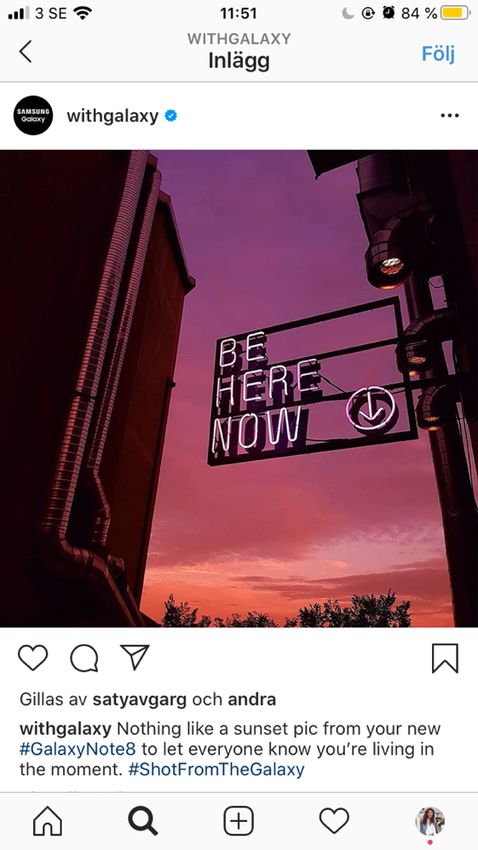Open comments with the speech bubble icon
The height and width of the screenshot is (850, 478).
pyautogui.click(x=84, y=659)
